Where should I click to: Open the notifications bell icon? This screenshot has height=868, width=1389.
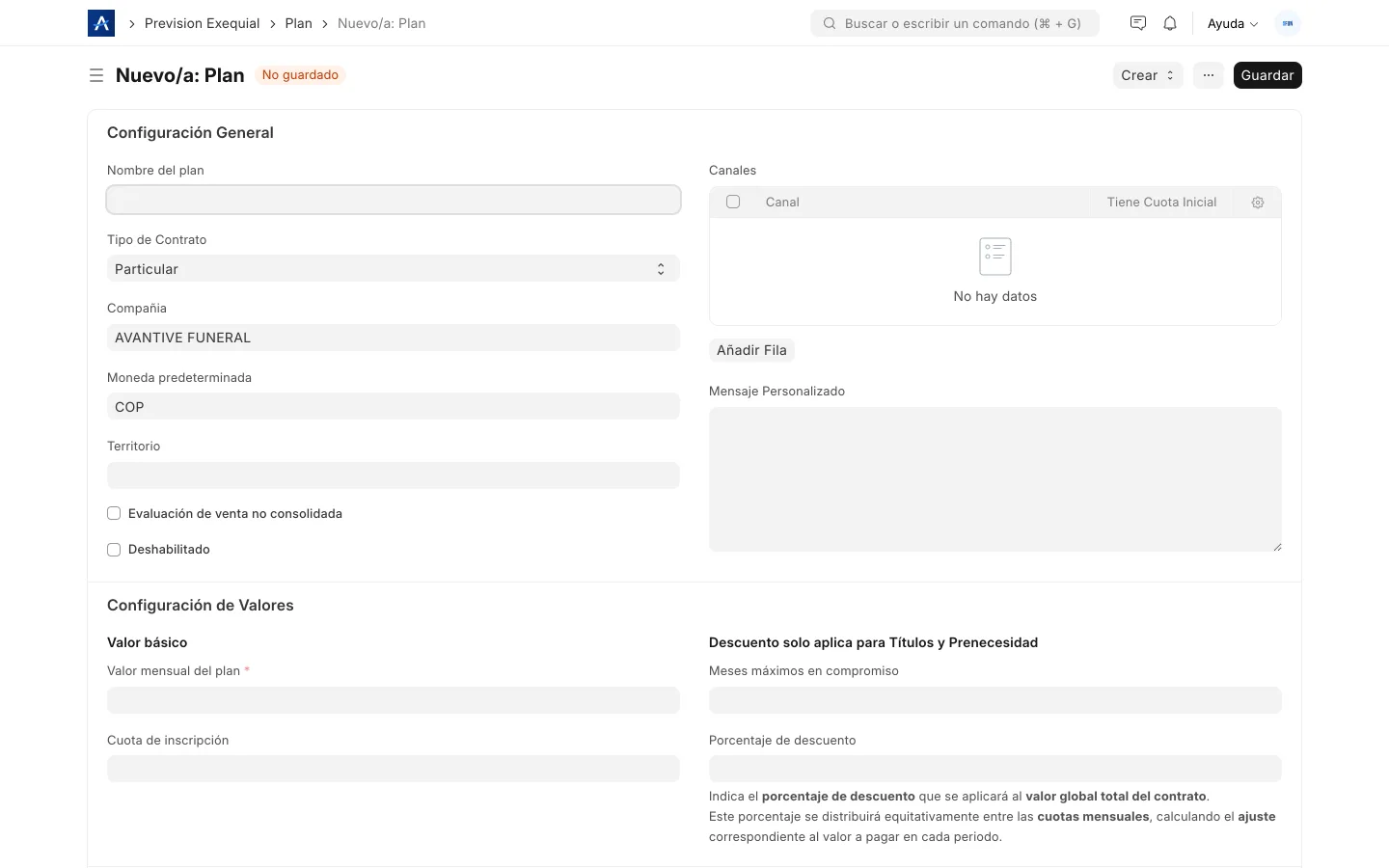[1170, 23]
